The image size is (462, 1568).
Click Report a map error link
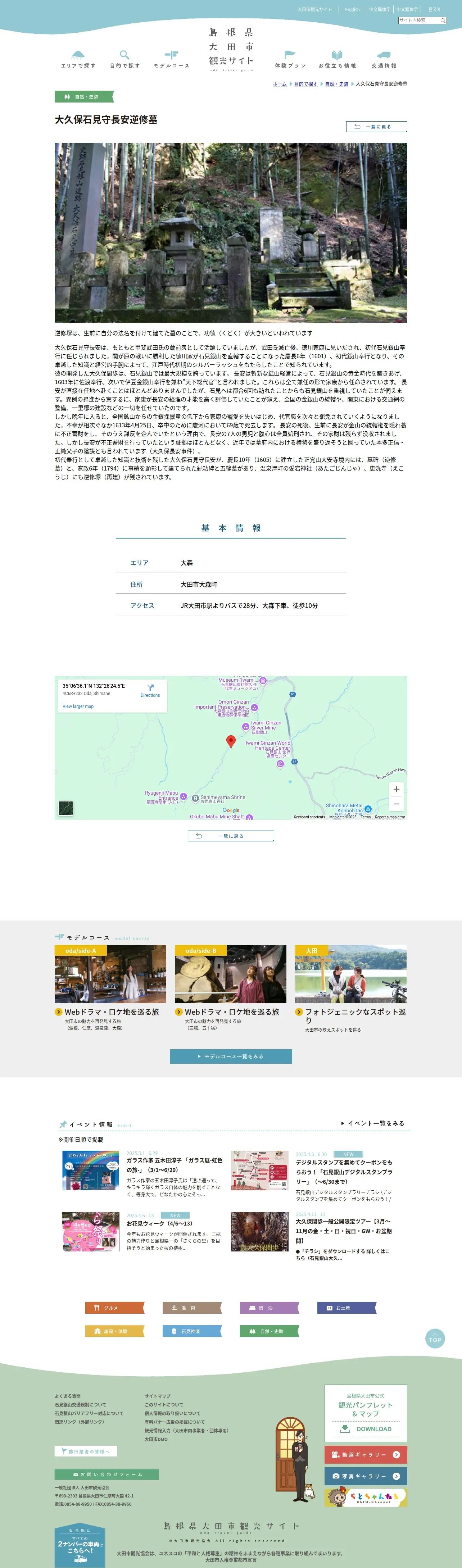click(x=390, y=817)
